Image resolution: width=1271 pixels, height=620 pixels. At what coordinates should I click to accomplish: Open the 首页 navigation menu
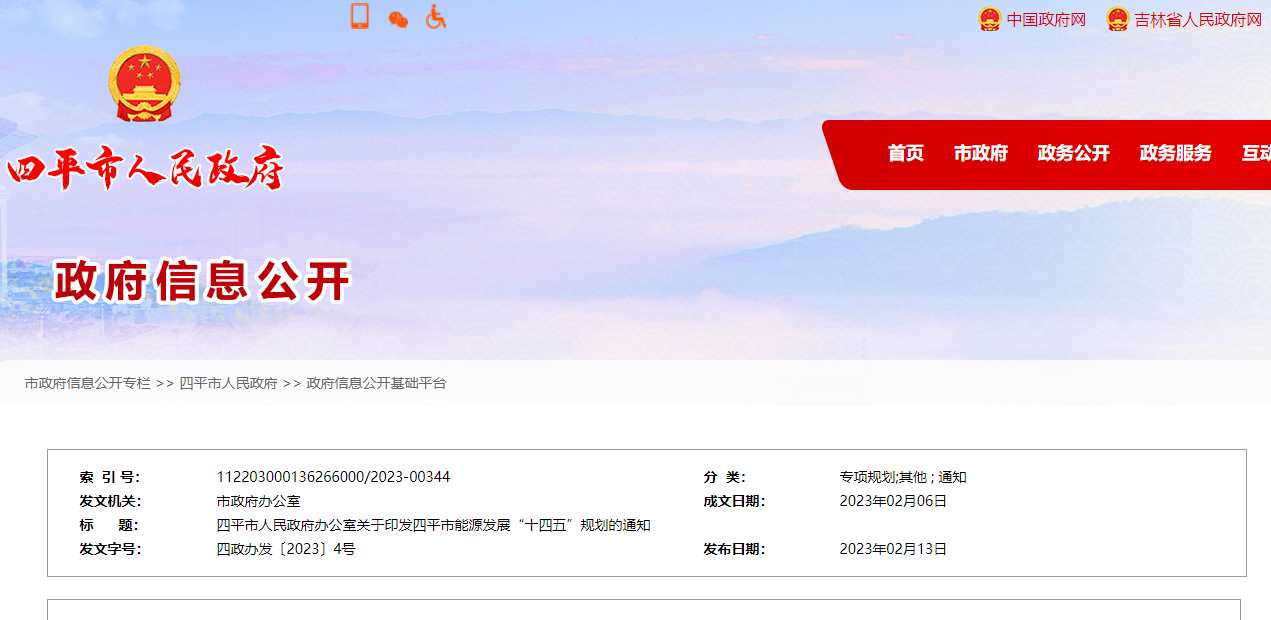tap(905, 154)
